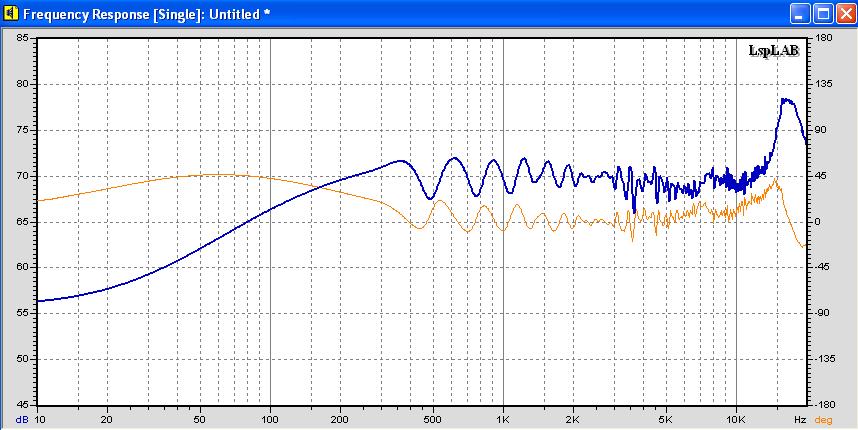Click the '2K' frequency axis label
This screenshot has width=858, height=430.
coord(573,420)
